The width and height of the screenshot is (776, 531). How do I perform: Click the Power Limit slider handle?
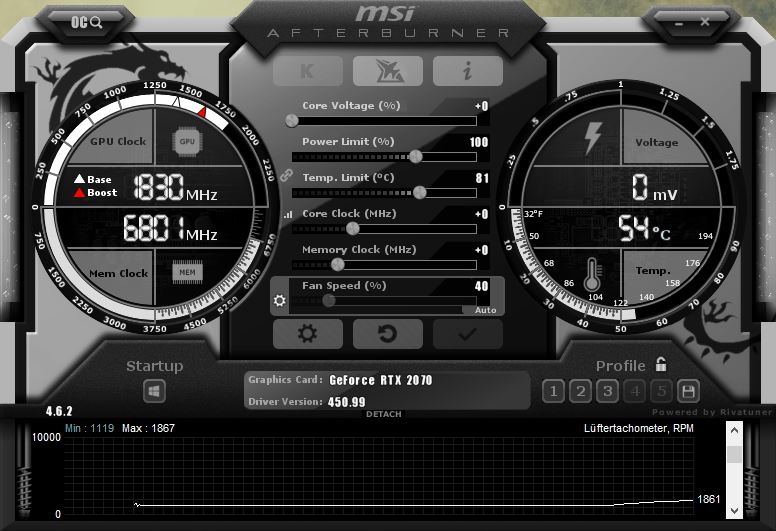click(x=416, y=156)
